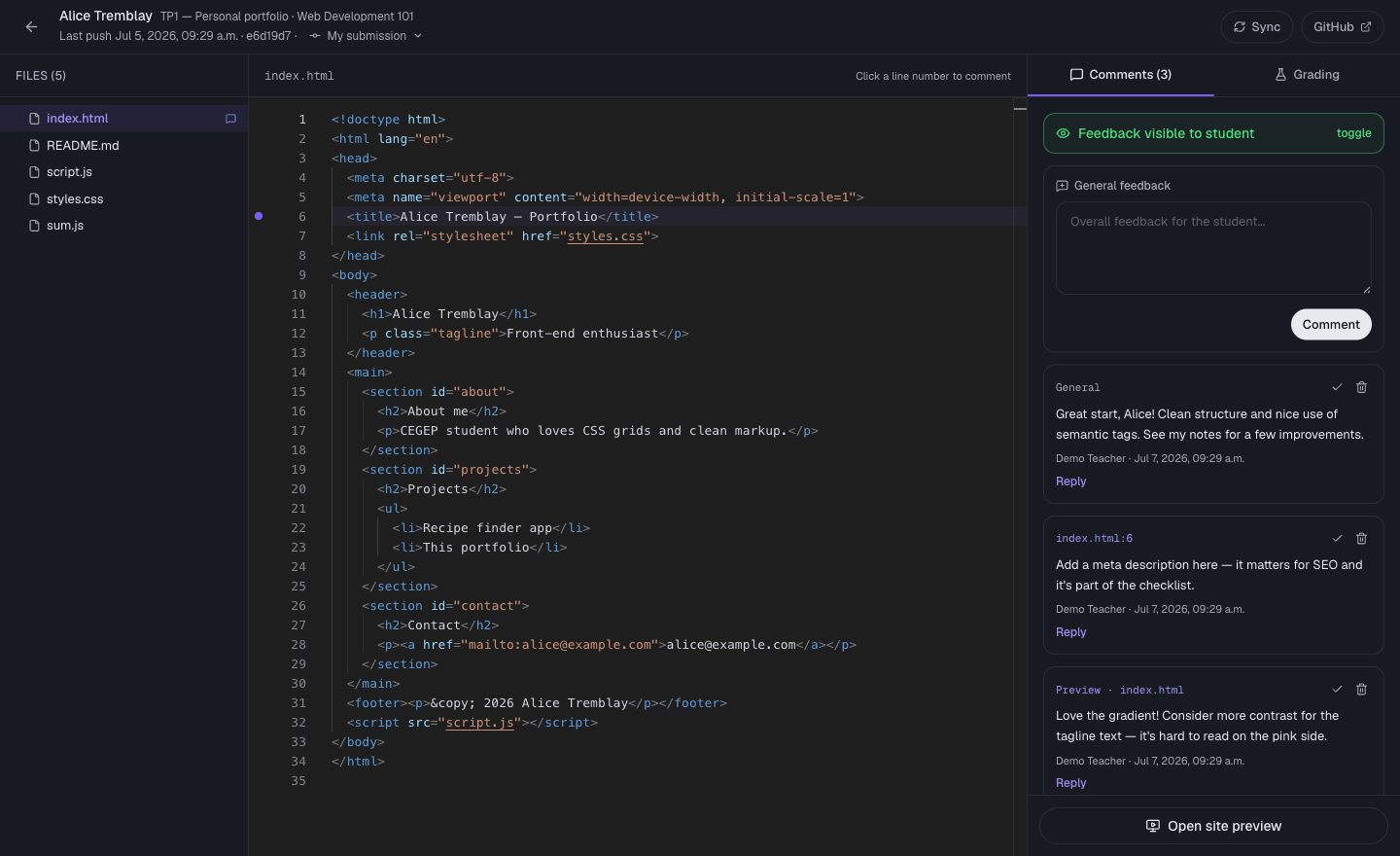Image resolution: width=1400 pixels, height=856 pixels.
Task: Click the comment icon next to index.html
Action: point(230,119)
